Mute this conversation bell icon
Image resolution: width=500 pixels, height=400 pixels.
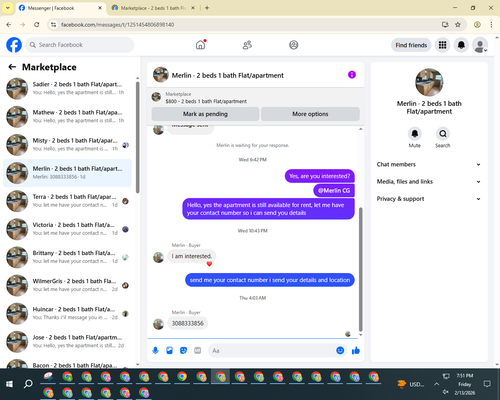coord(415,134)
